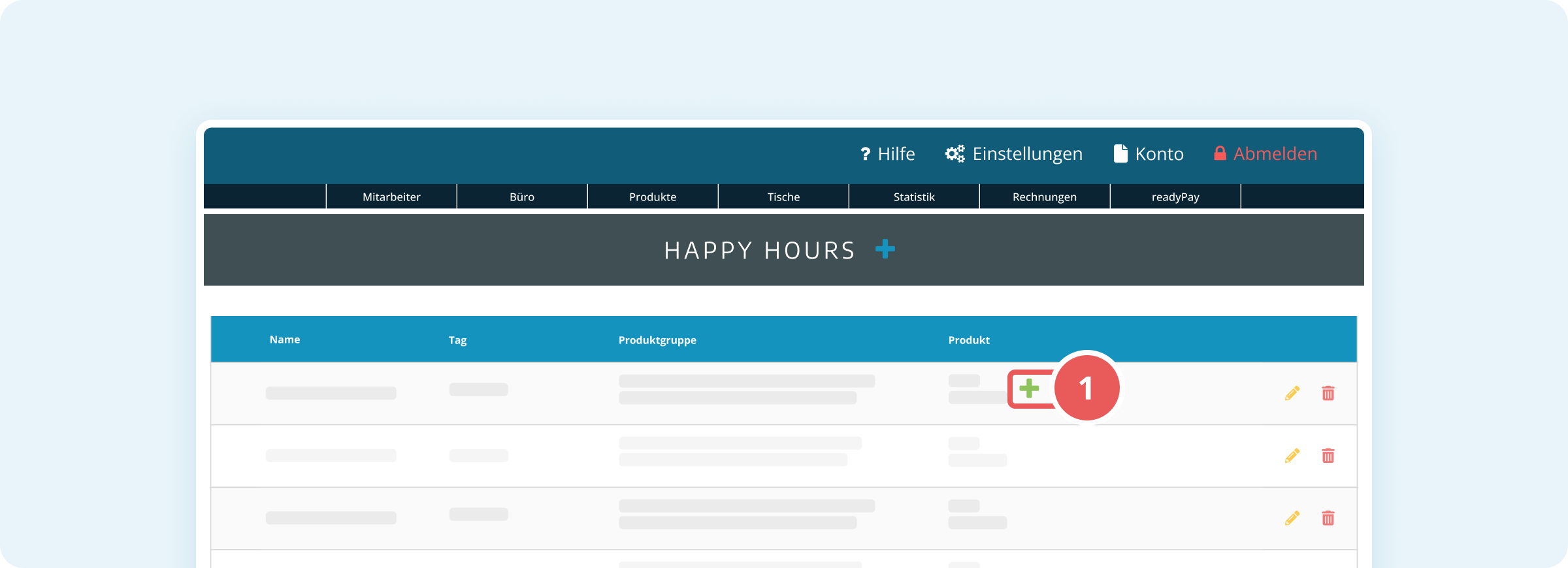Open the readyPay menu

pyautogui.click(x=1175, y=197)
